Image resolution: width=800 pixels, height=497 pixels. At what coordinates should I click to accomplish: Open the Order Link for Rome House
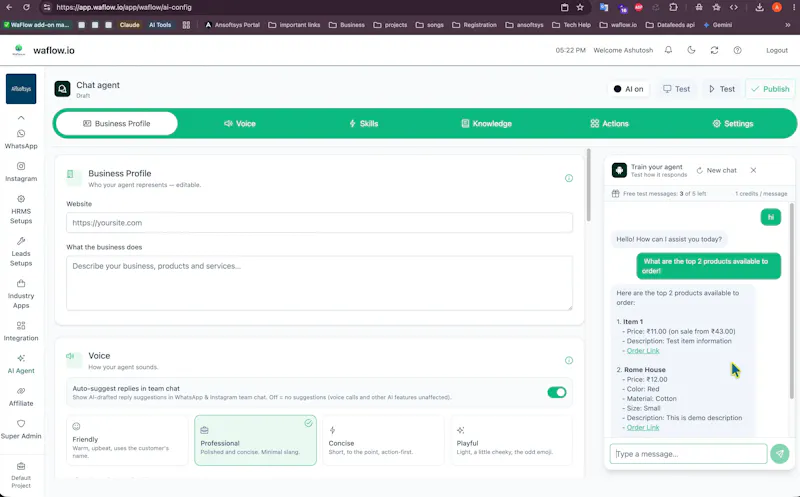[643, 428]
